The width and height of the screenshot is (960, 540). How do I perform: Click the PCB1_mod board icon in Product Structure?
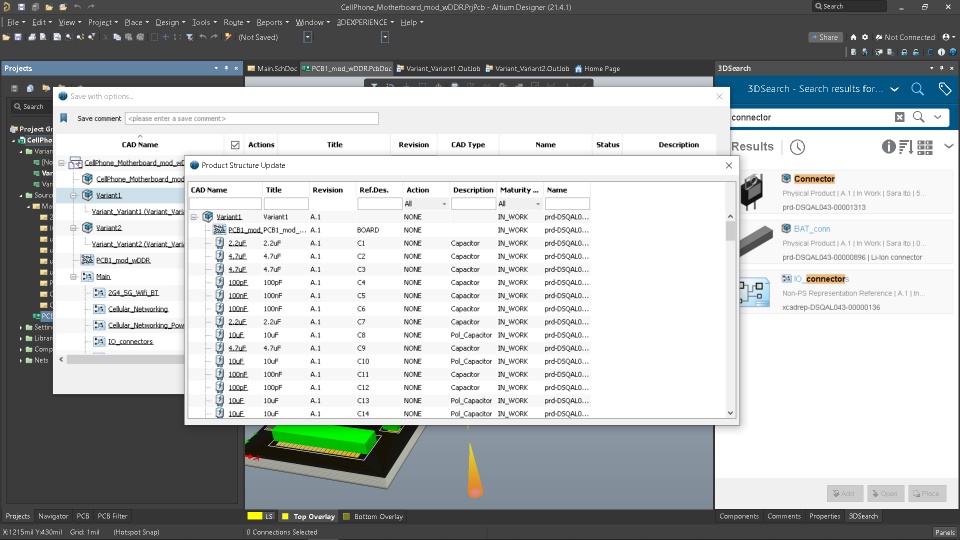point(219,230)
